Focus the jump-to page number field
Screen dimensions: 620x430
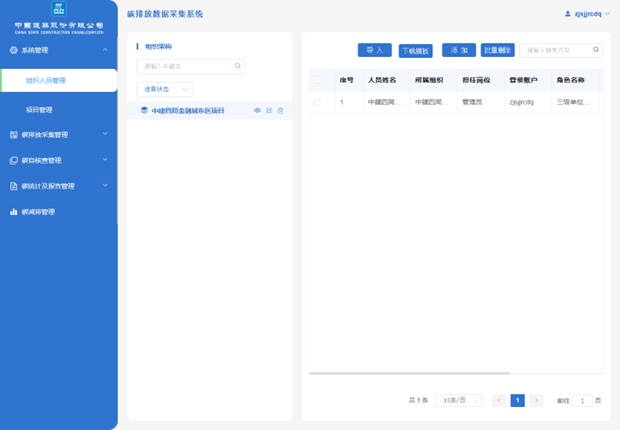(x=582, y=401)
